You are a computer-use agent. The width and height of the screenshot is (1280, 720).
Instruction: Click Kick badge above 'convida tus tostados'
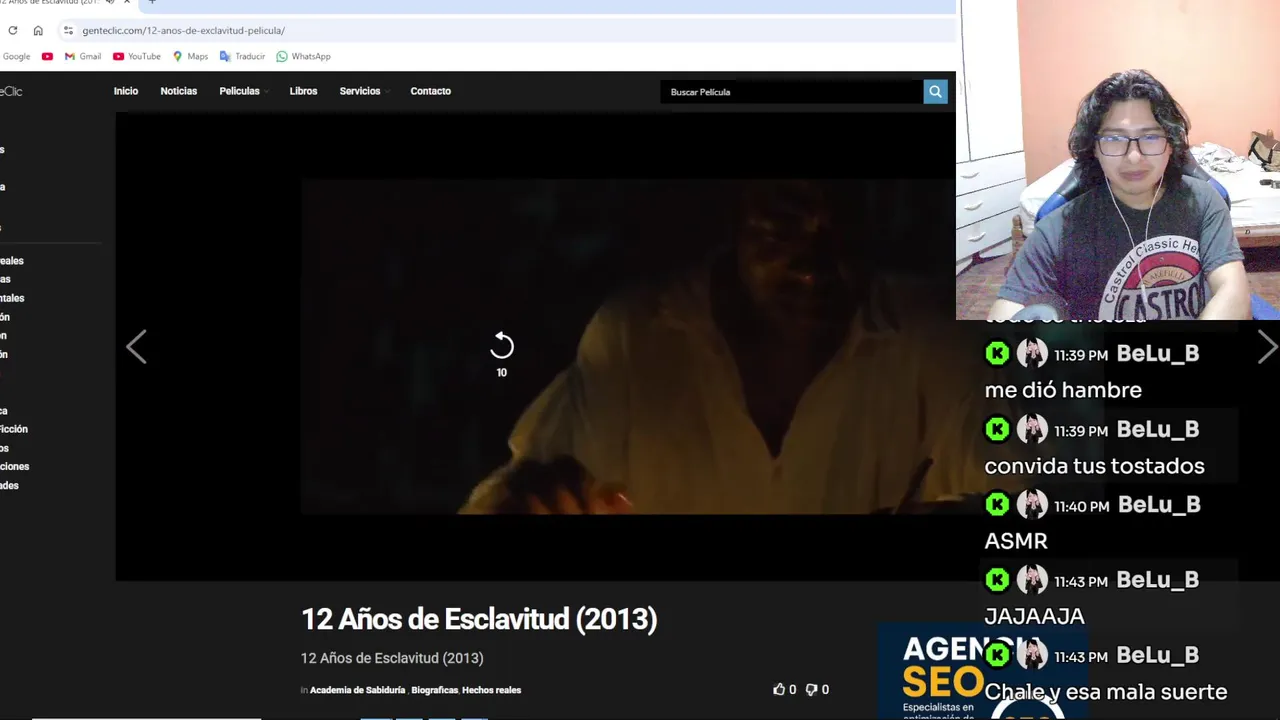tap(997, 429)
